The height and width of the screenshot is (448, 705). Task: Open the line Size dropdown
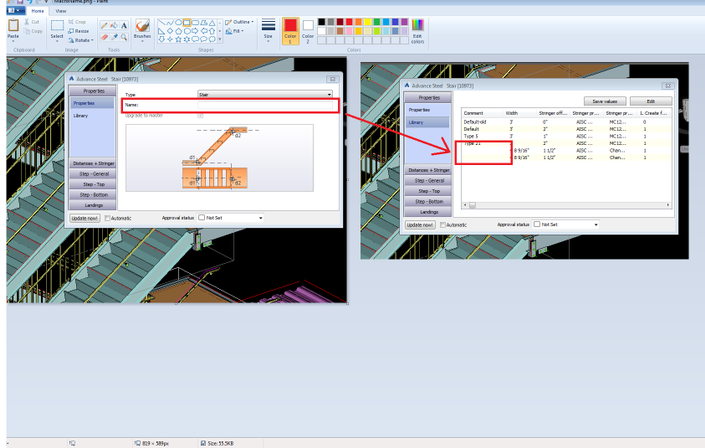click(x=268, y=31)
